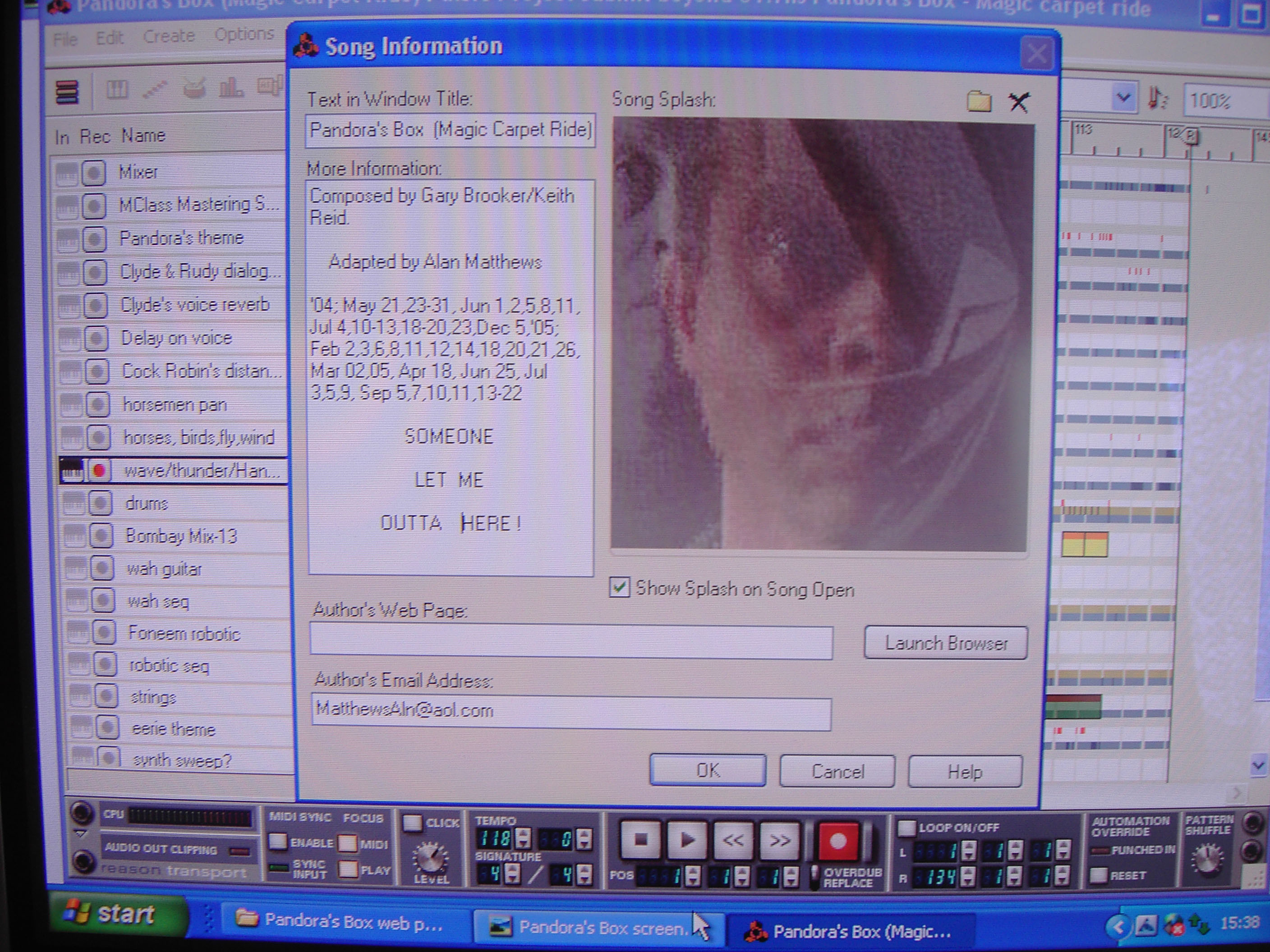The width and height of the screenshot is (1270, 952).
Task: Adjust the click Level knob
Action: (430, 858)
